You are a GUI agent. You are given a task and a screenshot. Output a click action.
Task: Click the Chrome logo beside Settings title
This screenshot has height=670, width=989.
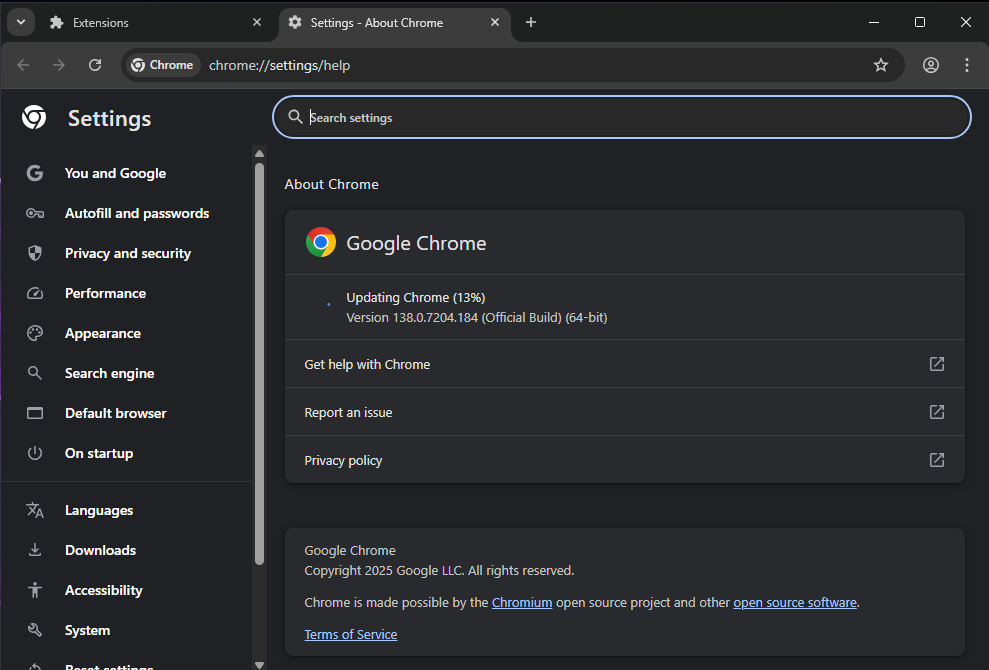[x=34, y=118]
